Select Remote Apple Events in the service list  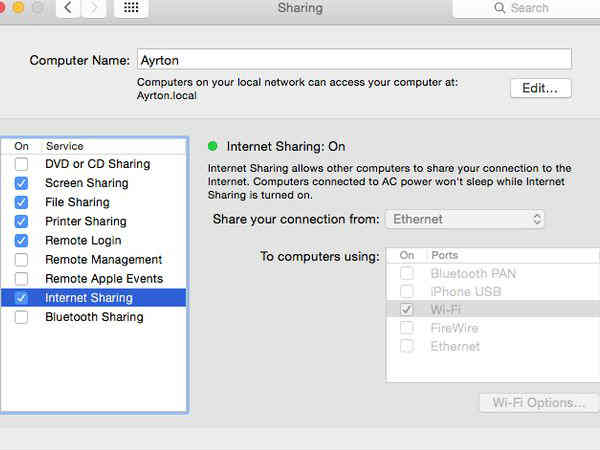point(103,278)
